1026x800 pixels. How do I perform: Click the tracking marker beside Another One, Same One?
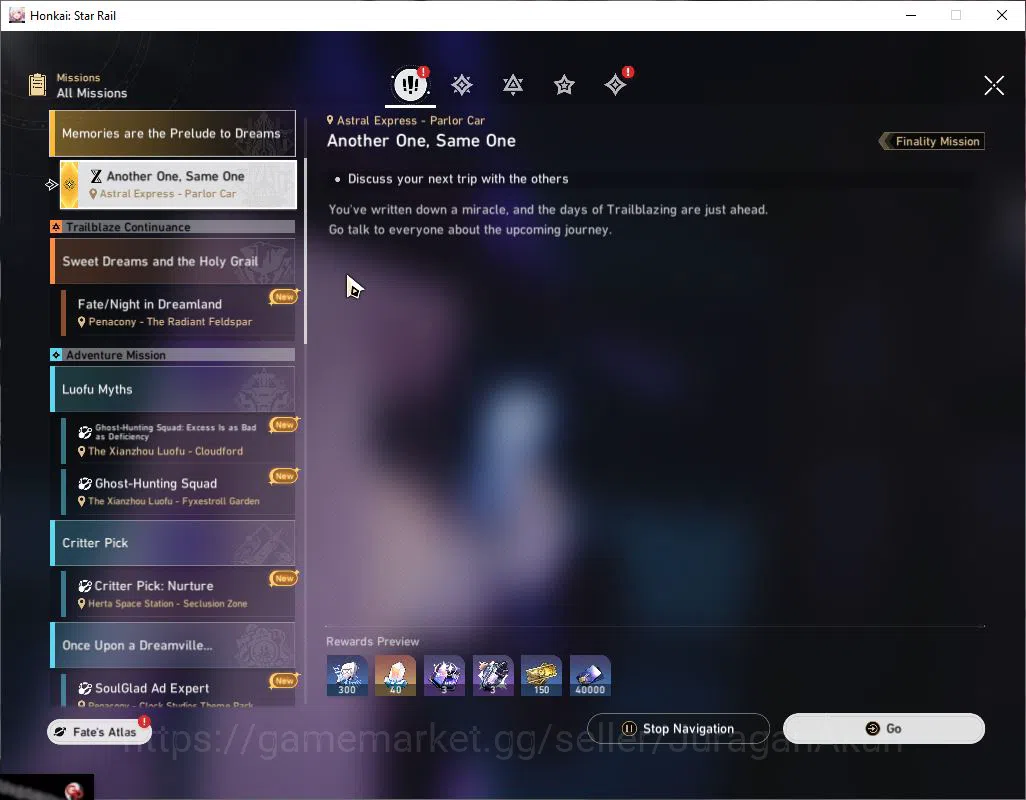pyautogui.click(x=52, y=185)
